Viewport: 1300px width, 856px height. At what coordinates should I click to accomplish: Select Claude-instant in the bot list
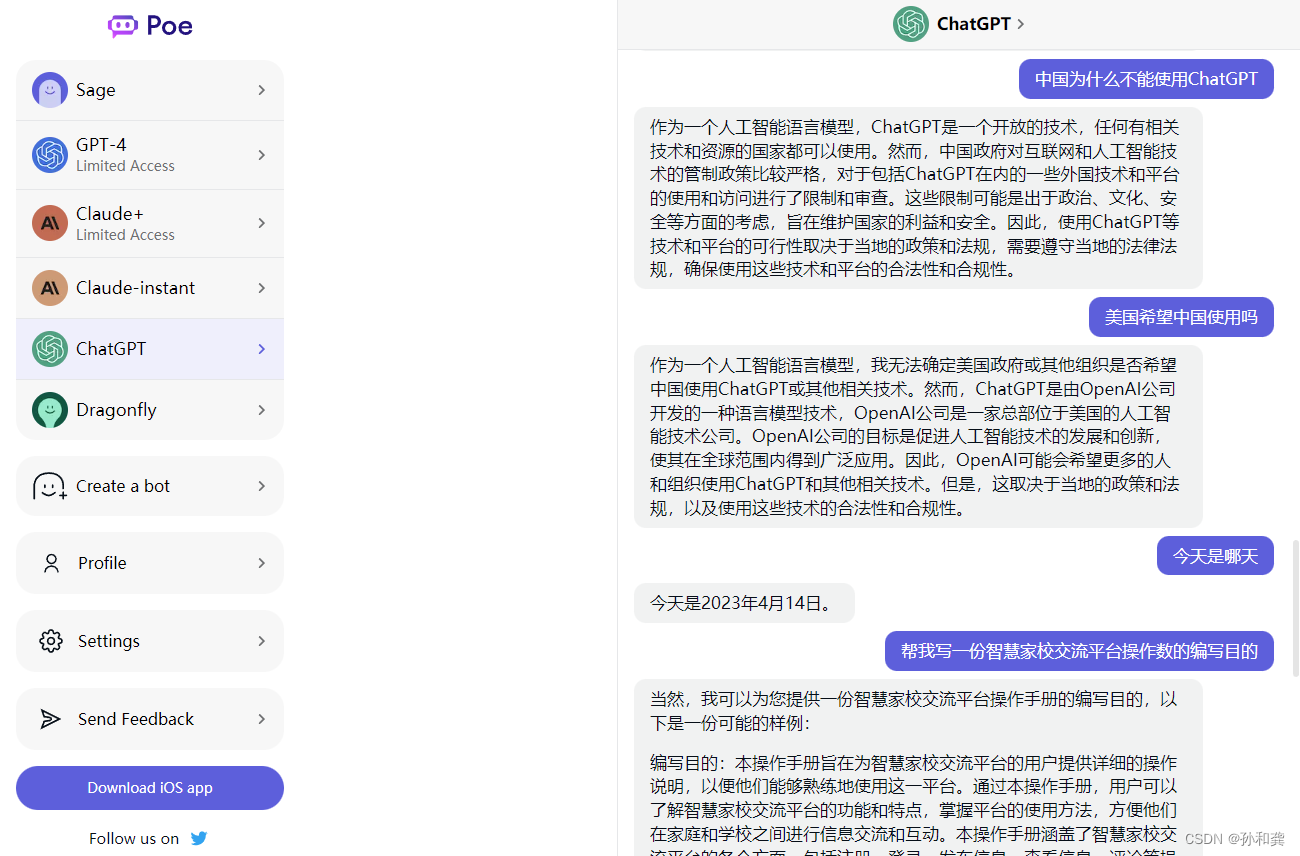click(150, 288)
